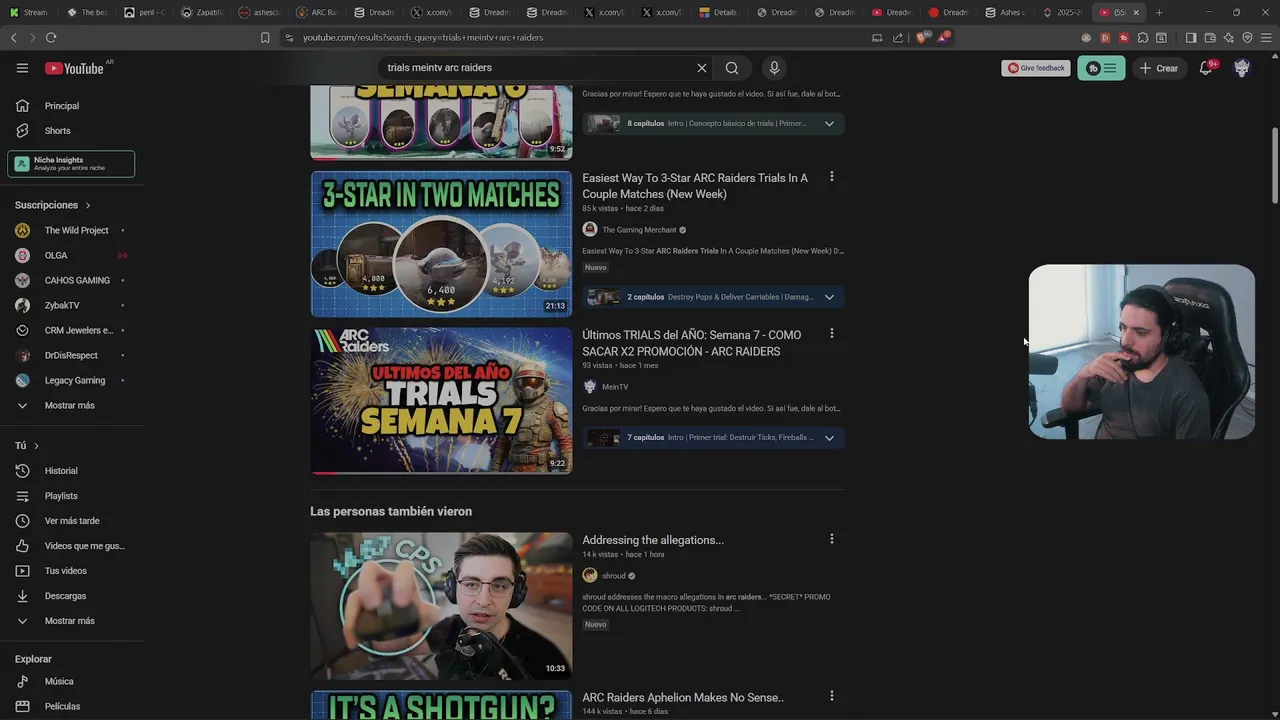Open The Gaming Merchant channel avatar
The height and width of the screenshot is (720, 1280).
coord(590,229)
